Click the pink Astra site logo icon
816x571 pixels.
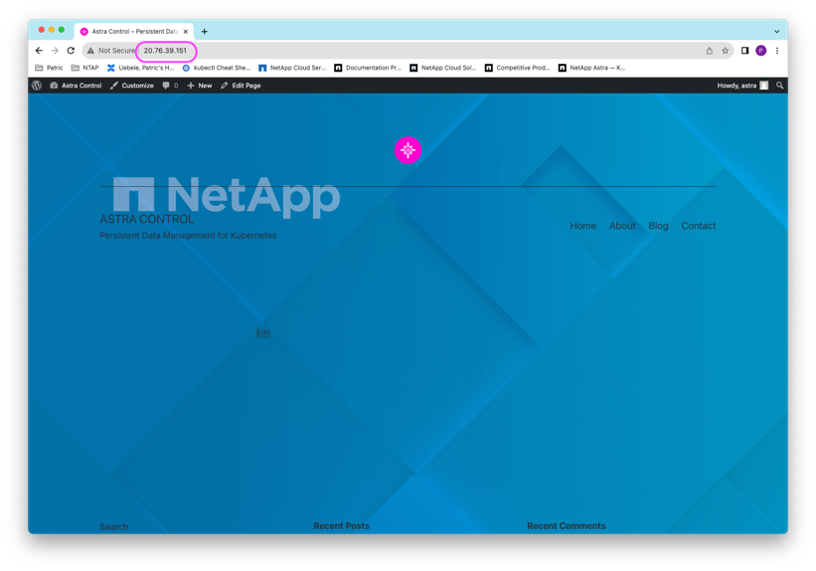coord(408,150)
